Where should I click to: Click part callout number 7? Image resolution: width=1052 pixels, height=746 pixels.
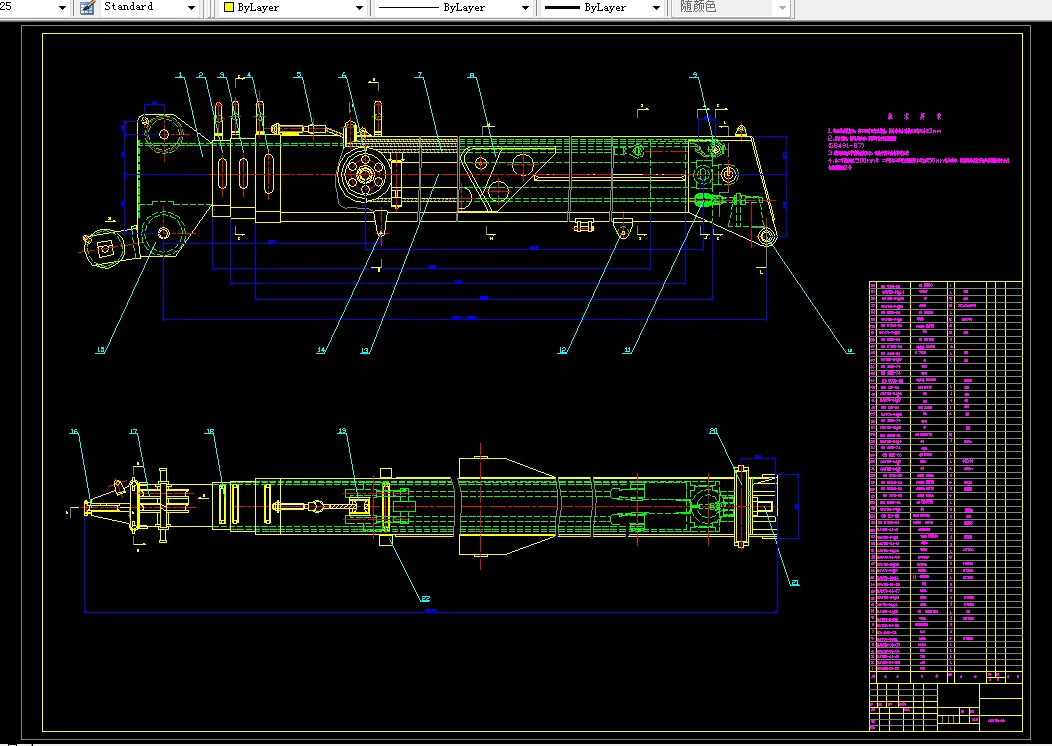tap(419, 75)
